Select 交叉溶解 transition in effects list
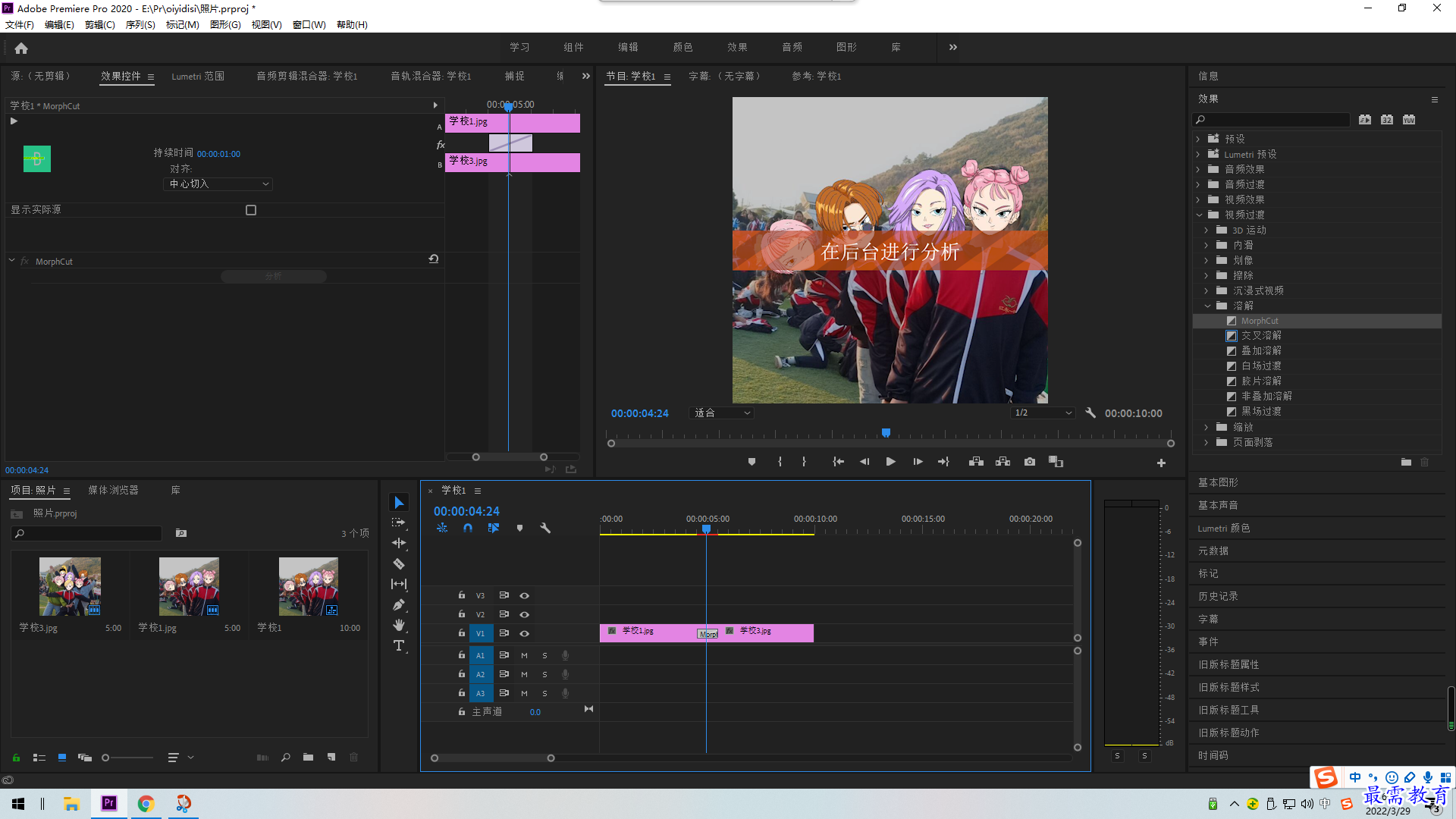Image resolution: width=1456 pixels, height=819 pixels. click(x=1261, y=335)
